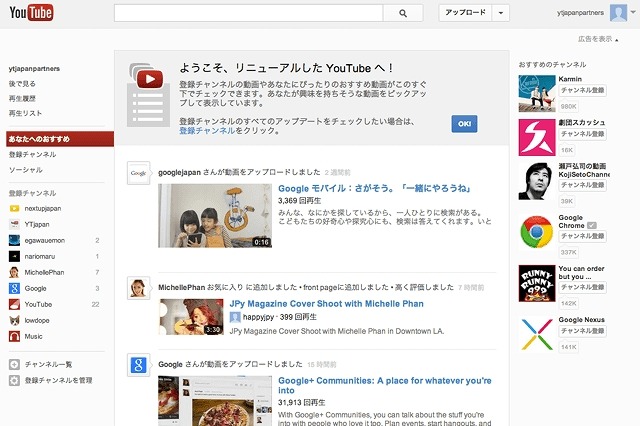Open JPy Magazine Cover Shoot thumbnail
This screenshot has width=640, height=426.
pos(191,317)
